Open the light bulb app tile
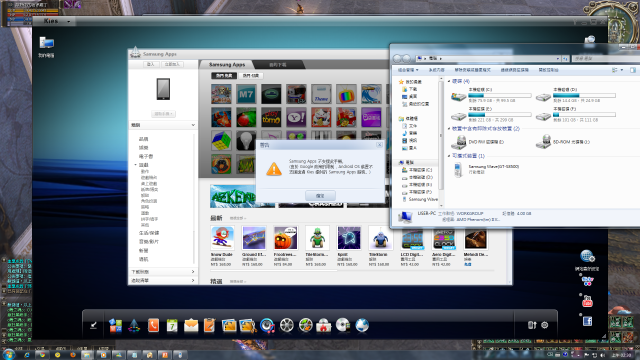The image size is (640, 360). click(246, 141)
